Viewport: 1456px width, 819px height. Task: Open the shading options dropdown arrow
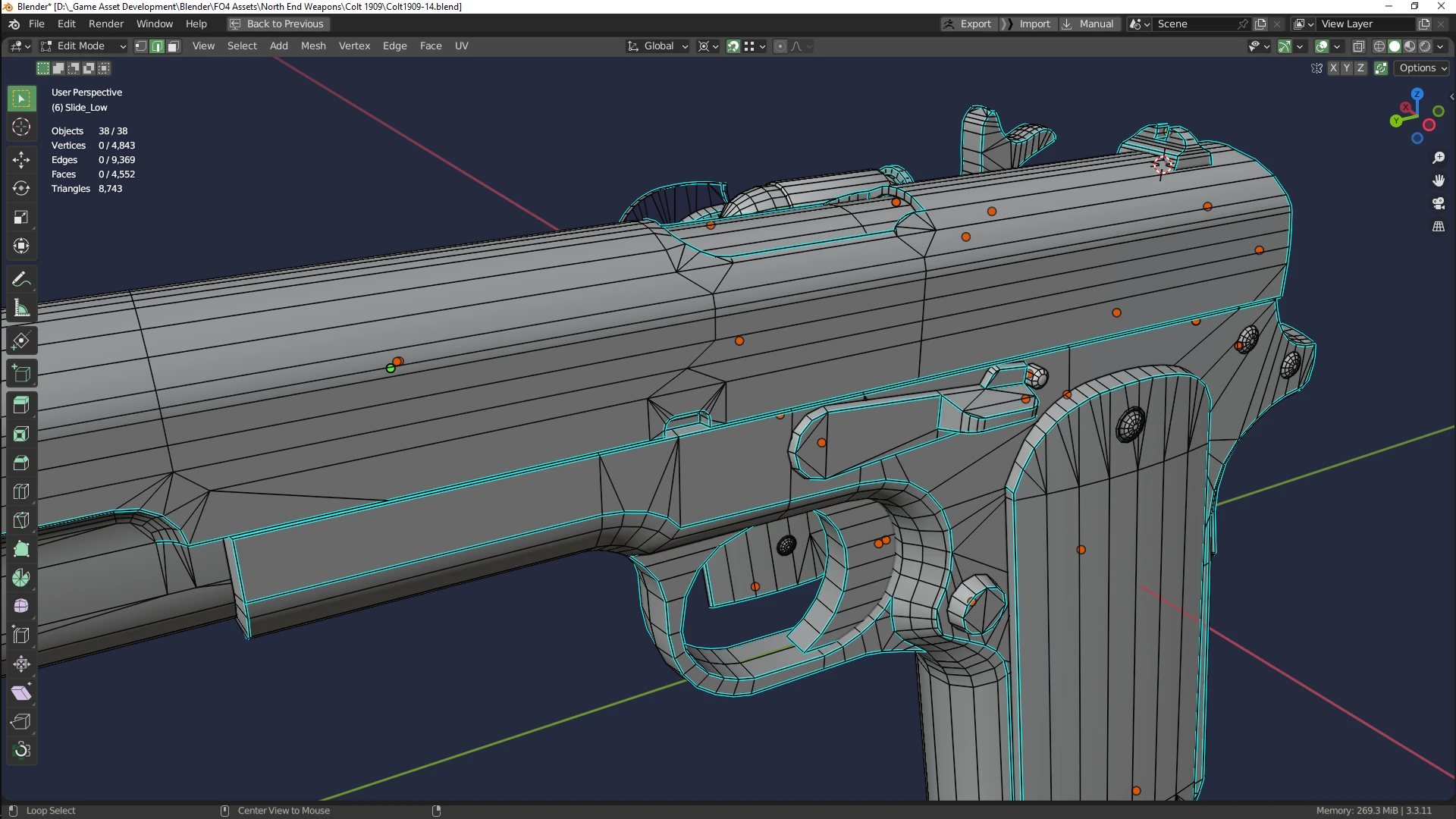coord(1441,46)
